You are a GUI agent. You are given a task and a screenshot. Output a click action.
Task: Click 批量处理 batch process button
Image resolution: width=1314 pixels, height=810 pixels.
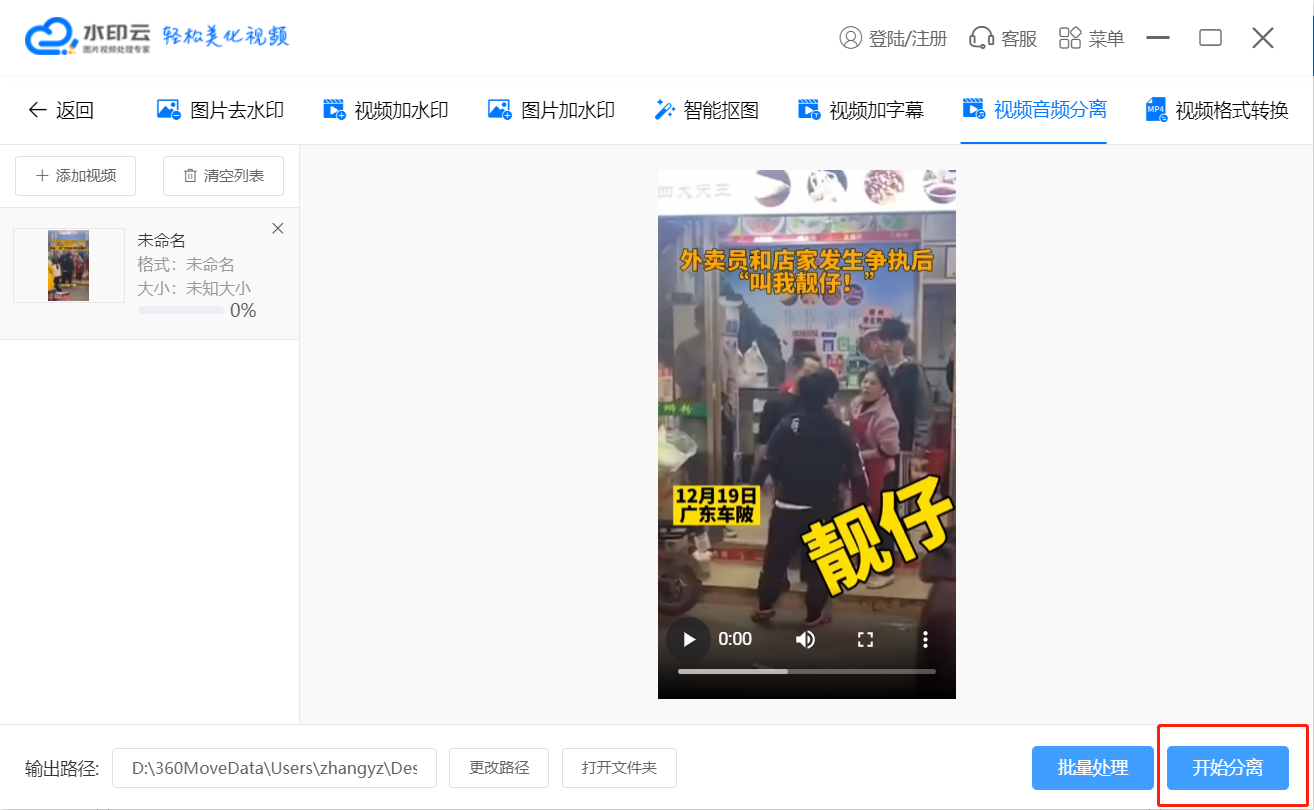[x=1093, y=768]
